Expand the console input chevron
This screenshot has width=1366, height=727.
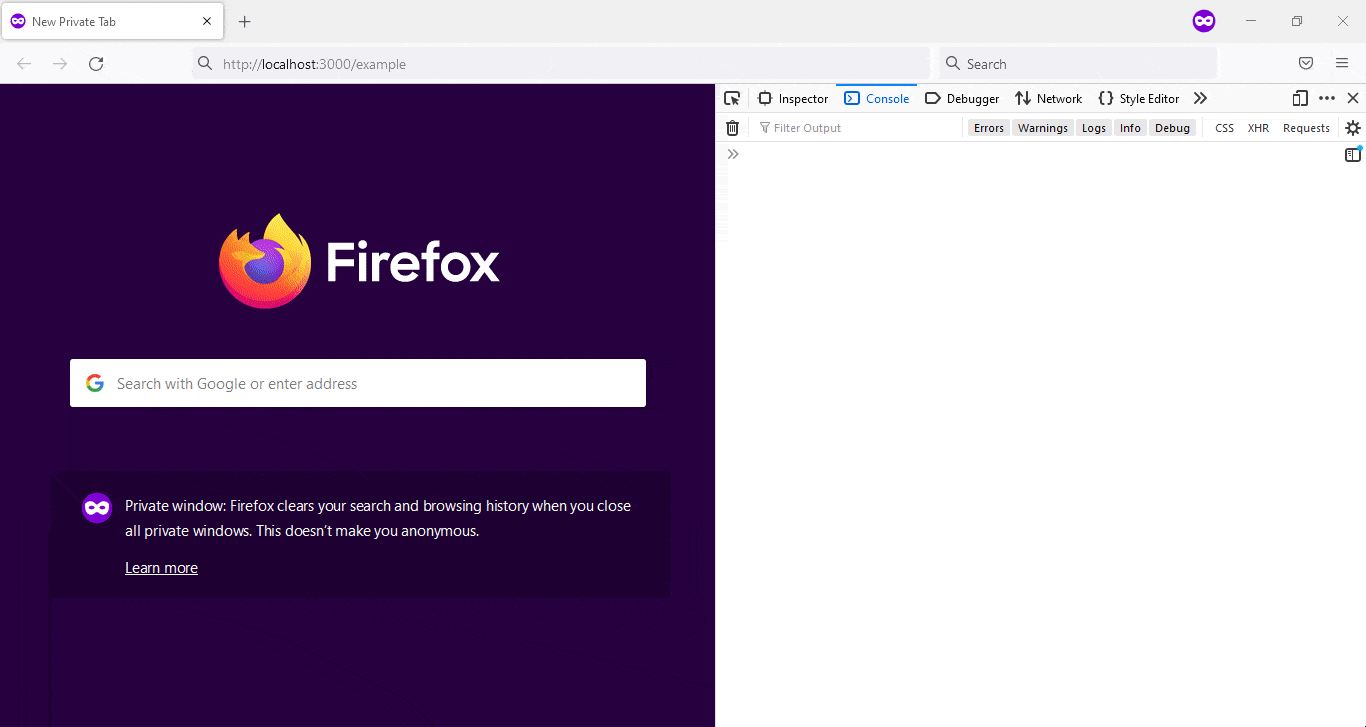pos(733,153)
